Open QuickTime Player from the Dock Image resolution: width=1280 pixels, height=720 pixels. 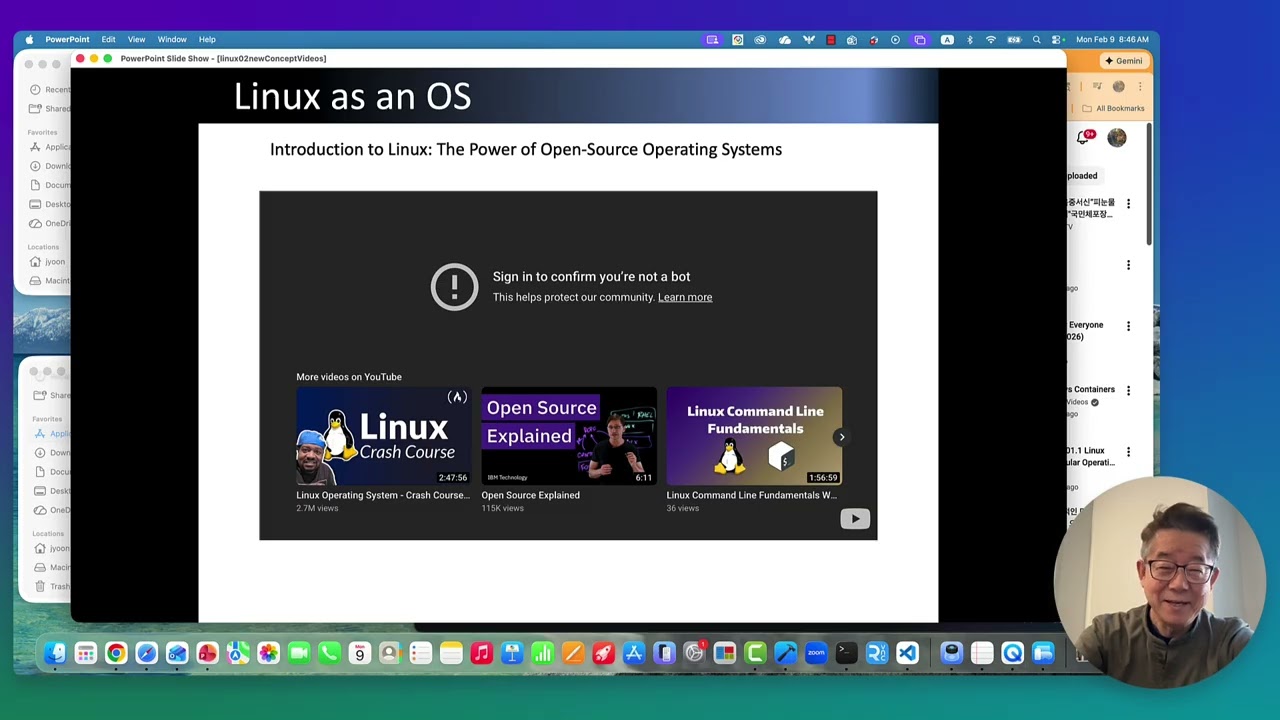click(x=1013, y=654)
